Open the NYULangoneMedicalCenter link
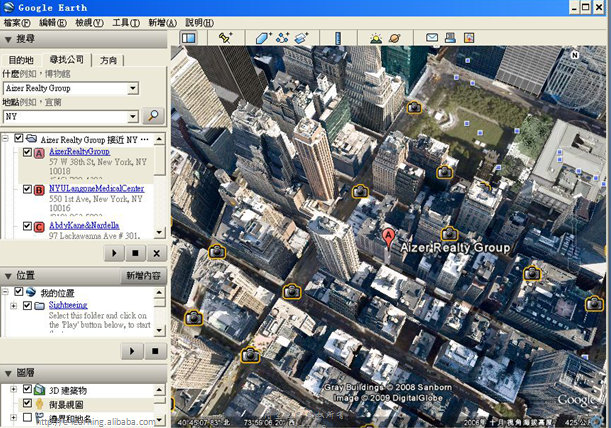 97,189
